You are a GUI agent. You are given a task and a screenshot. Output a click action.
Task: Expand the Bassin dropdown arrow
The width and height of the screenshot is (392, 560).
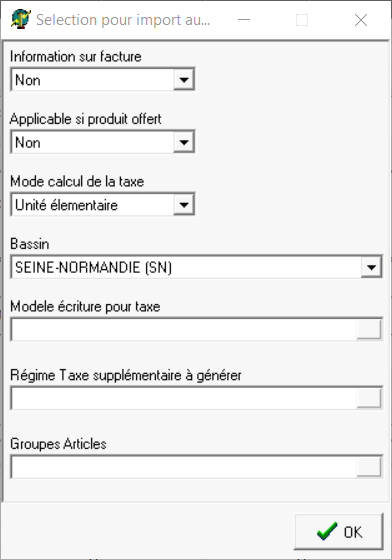click(371, 267)
